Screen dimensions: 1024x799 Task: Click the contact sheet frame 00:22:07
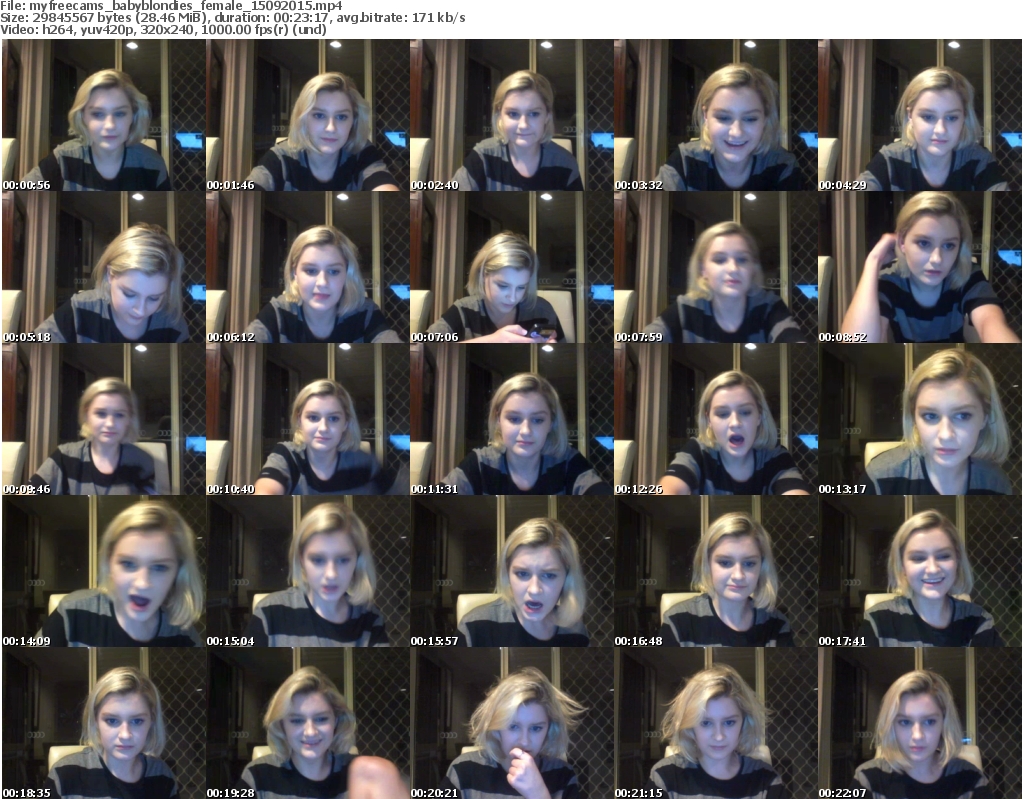(x=920, y=723)
